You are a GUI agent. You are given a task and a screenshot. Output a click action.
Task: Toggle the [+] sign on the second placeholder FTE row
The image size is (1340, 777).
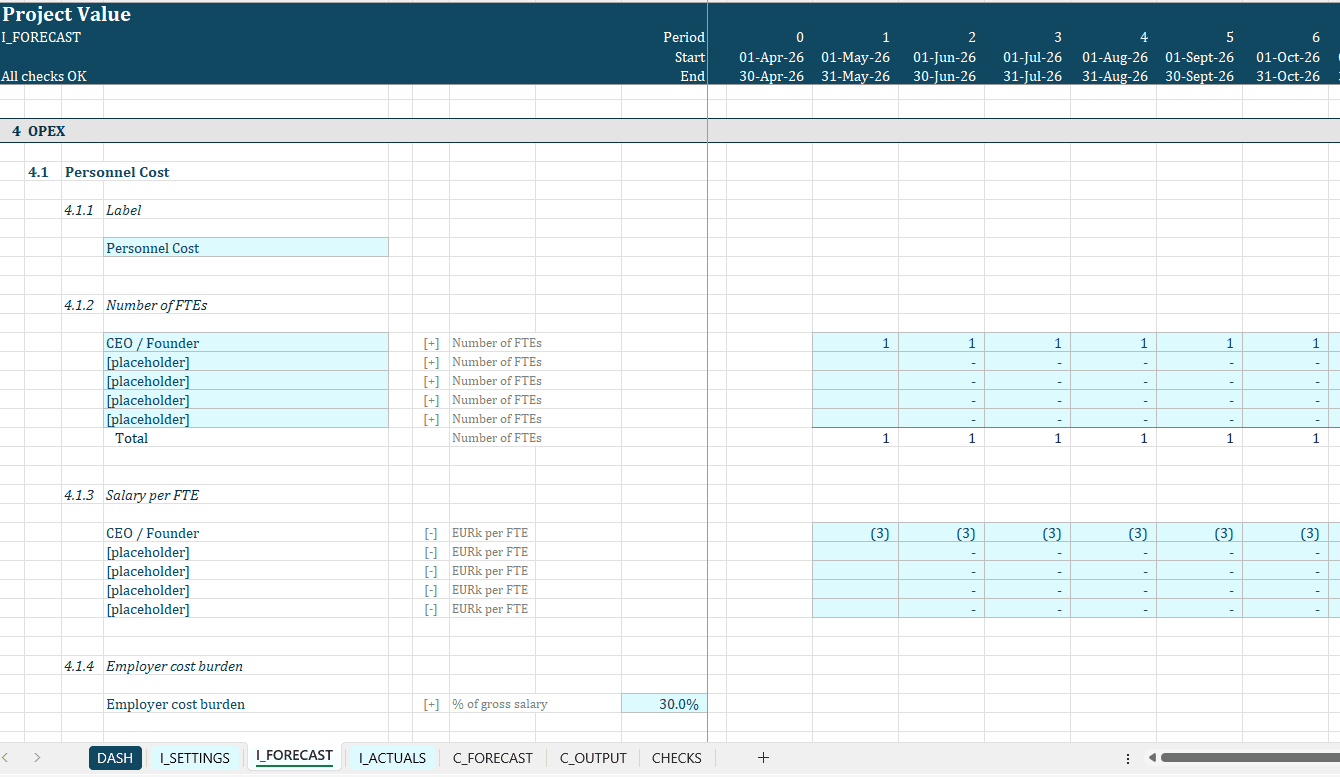tap(431, 380)
